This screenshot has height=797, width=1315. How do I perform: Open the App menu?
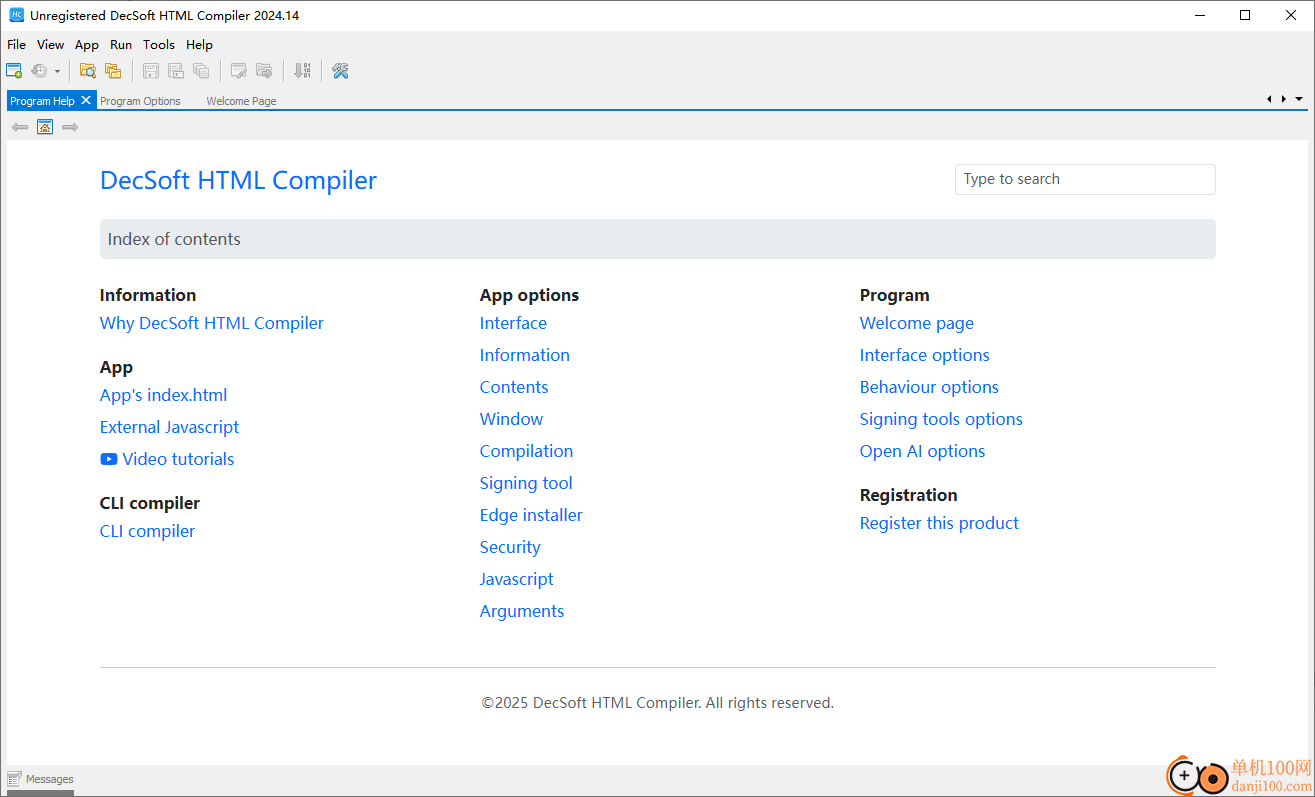(x=87, y=45)
